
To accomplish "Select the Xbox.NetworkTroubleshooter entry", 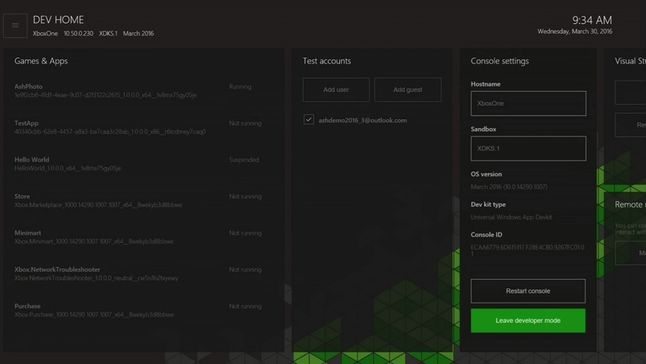I will pos(138,274).
